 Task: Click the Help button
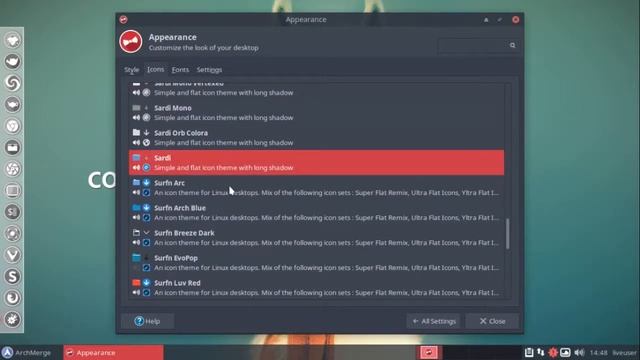click(x=147, y=321)
